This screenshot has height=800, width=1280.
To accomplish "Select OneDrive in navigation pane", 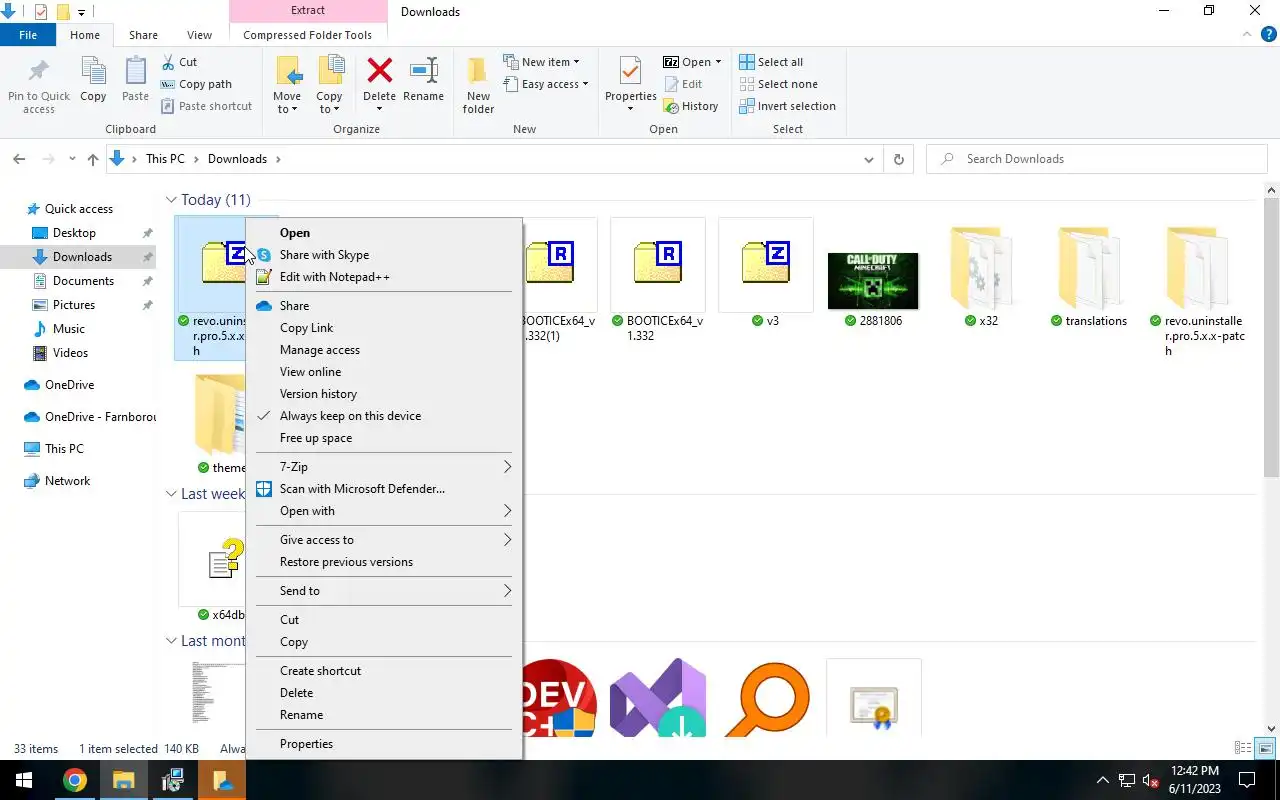I will [69, 385].
